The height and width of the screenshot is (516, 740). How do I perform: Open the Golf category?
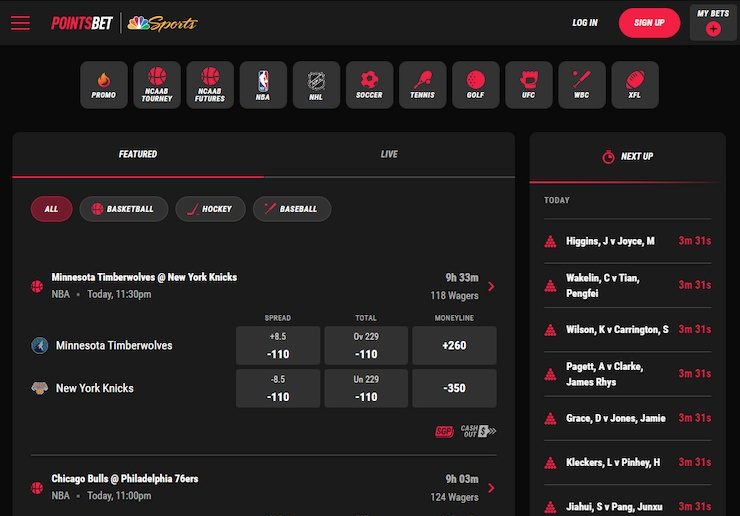coord(475,85)
